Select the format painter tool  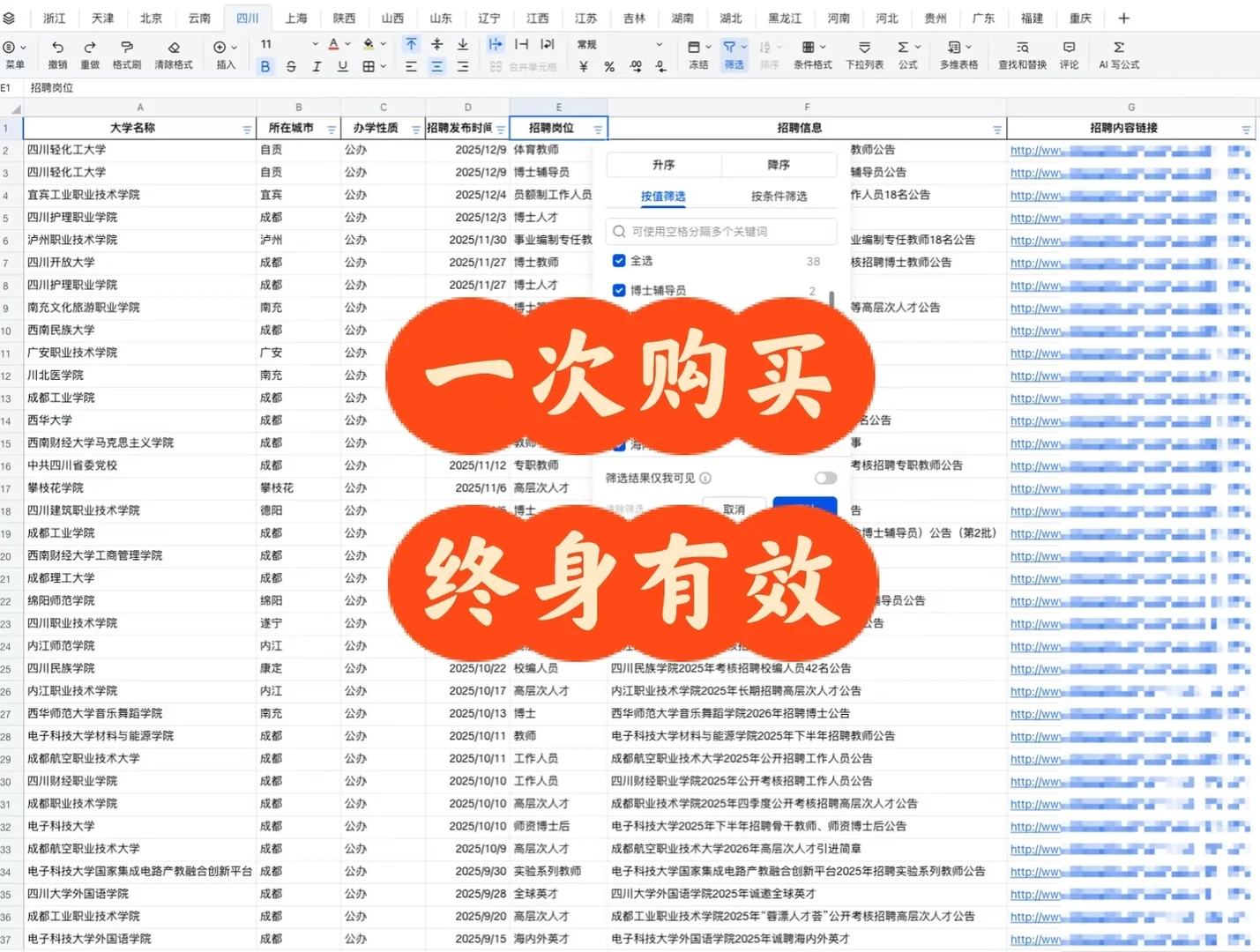[127, 55]
